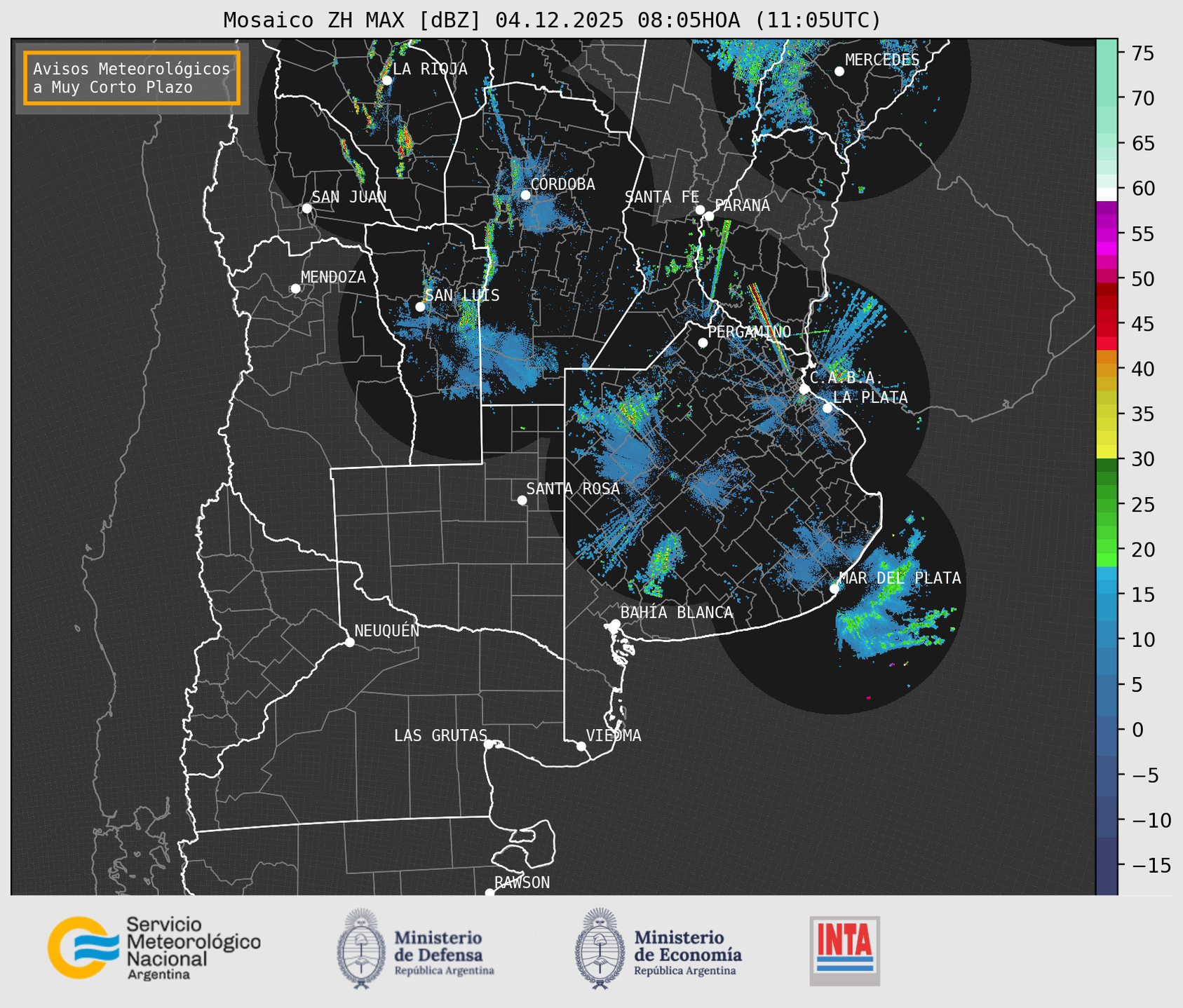
Task: Click the Paraná city marker dot
Action: tap(709, 216)
